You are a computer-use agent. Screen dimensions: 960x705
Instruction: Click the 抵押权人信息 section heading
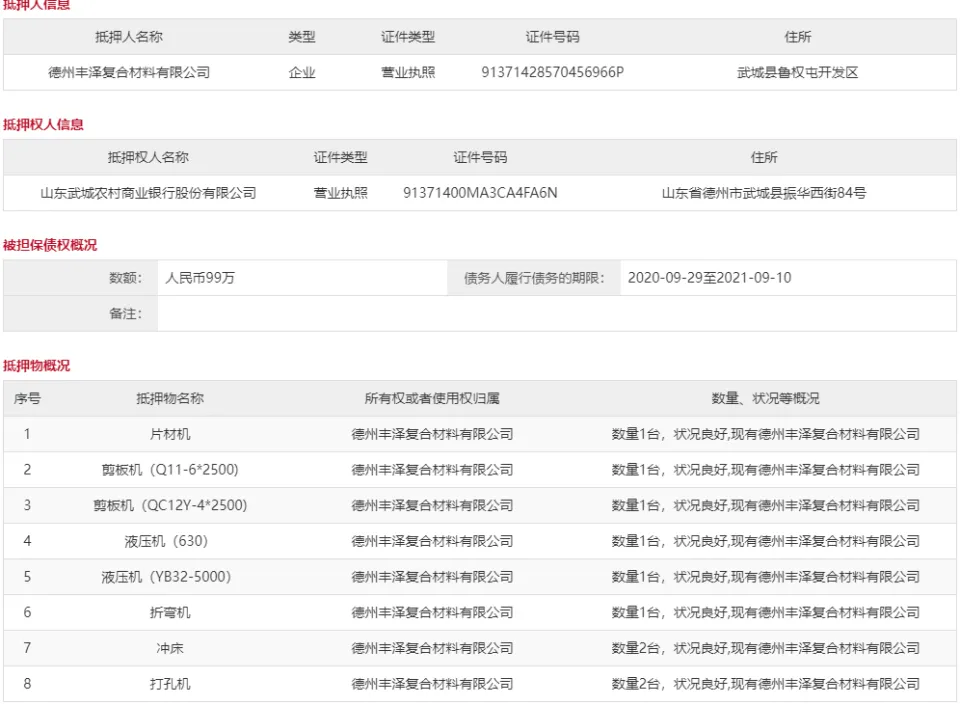pyautogui.click(x=43, y=124)
